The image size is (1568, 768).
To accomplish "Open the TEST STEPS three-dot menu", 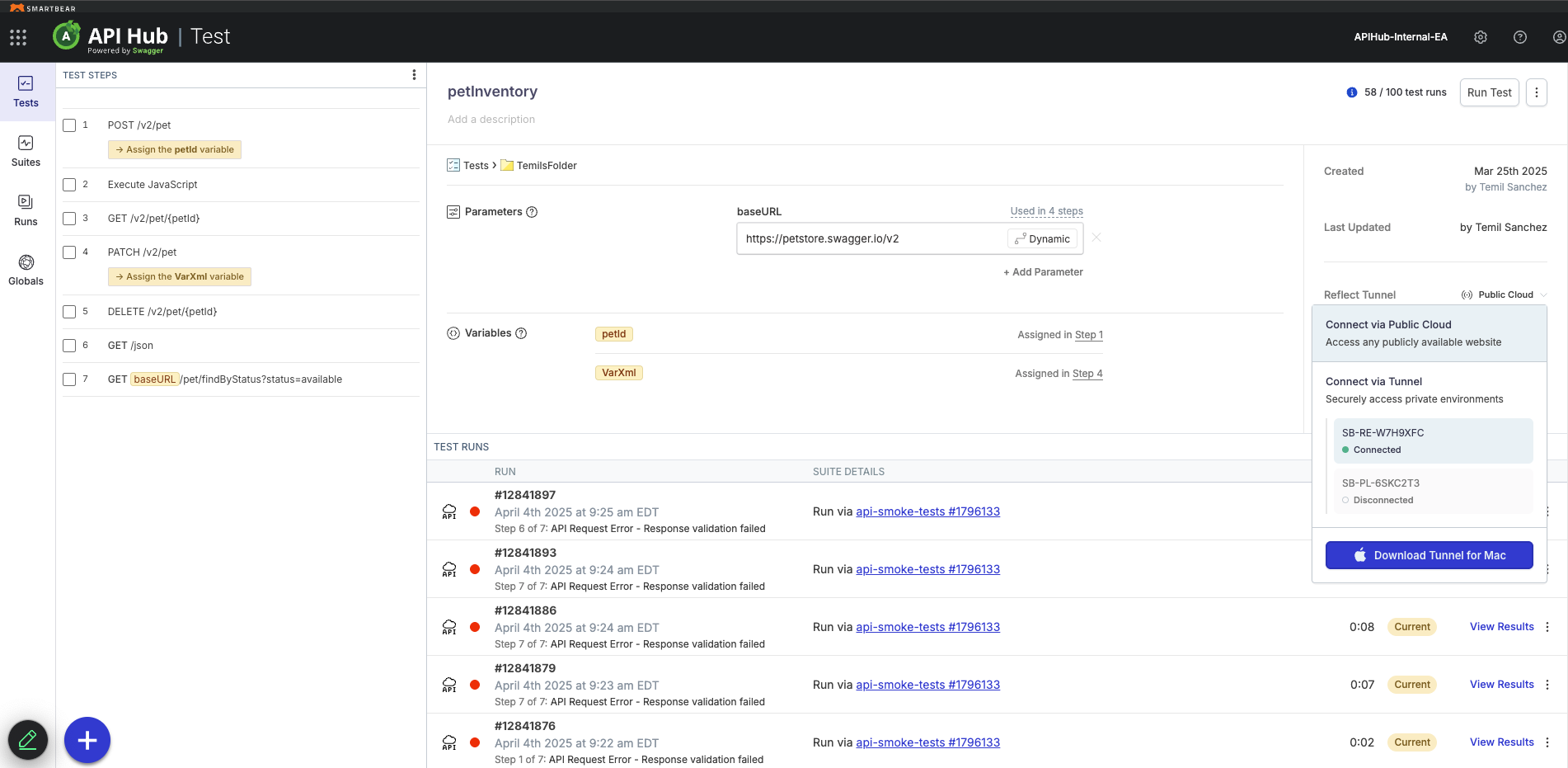I will click(x=414, y=73).
